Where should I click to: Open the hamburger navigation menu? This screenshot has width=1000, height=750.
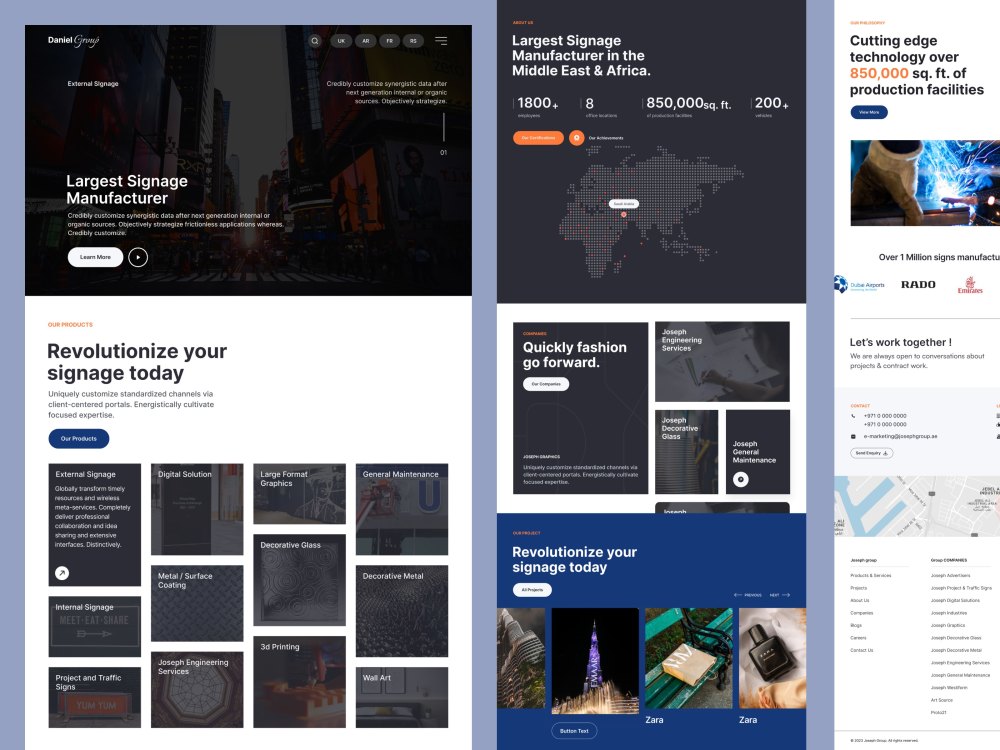click(x=439, y=41)
